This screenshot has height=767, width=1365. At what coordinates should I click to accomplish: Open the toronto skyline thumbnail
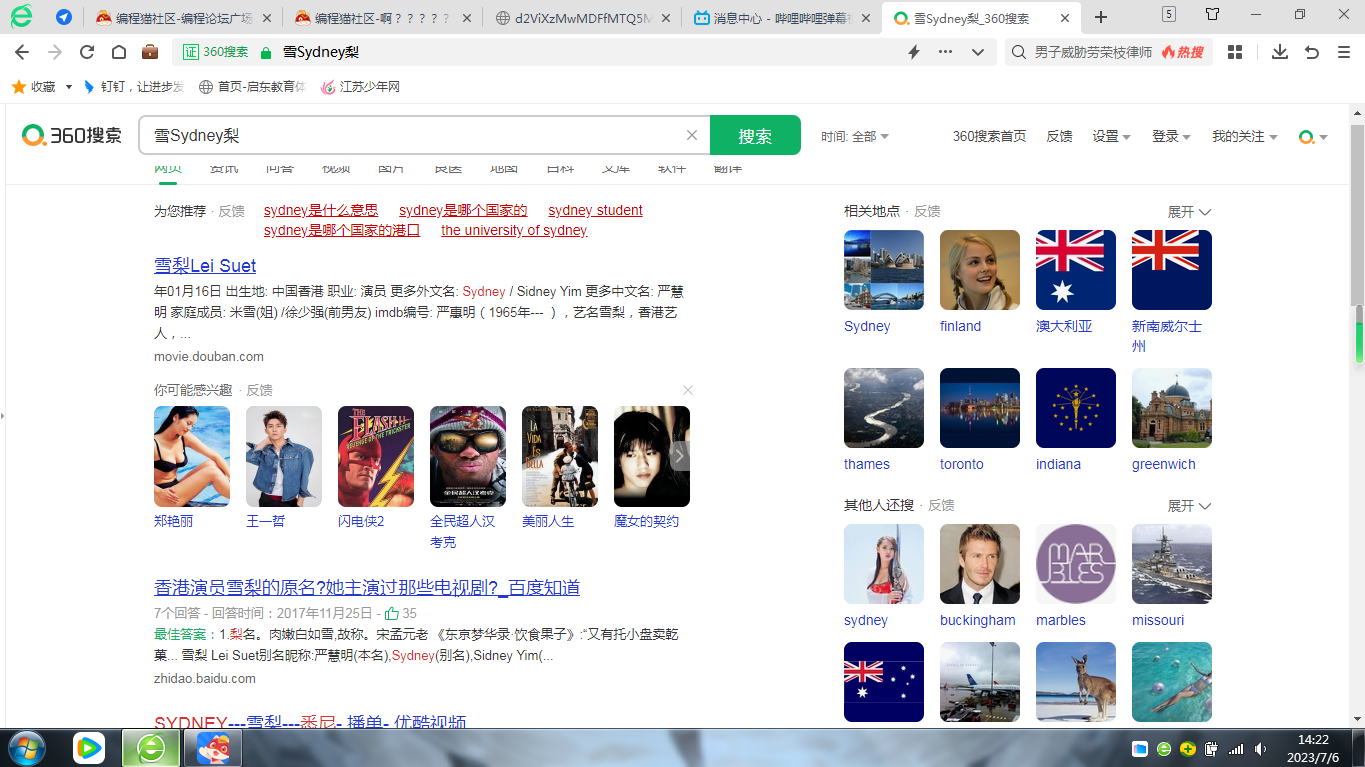pos(980,408)
